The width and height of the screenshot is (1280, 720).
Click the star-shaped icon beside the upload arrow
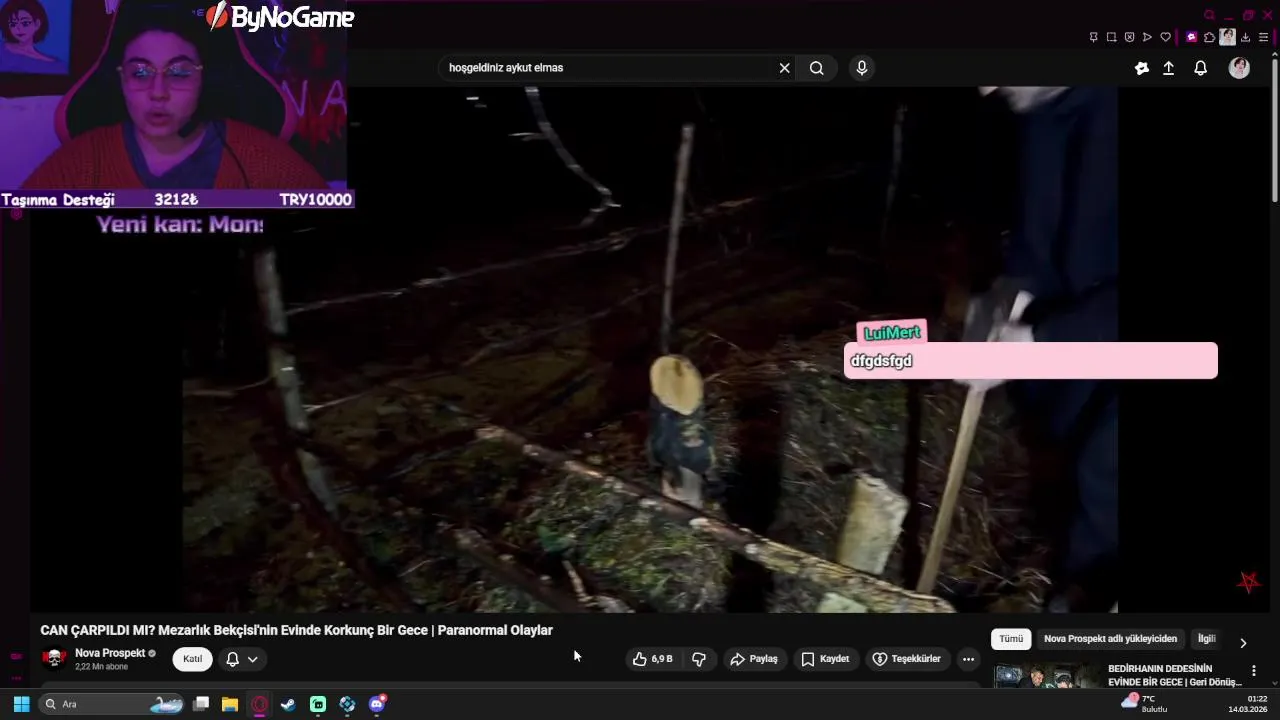coord(1142,68)
